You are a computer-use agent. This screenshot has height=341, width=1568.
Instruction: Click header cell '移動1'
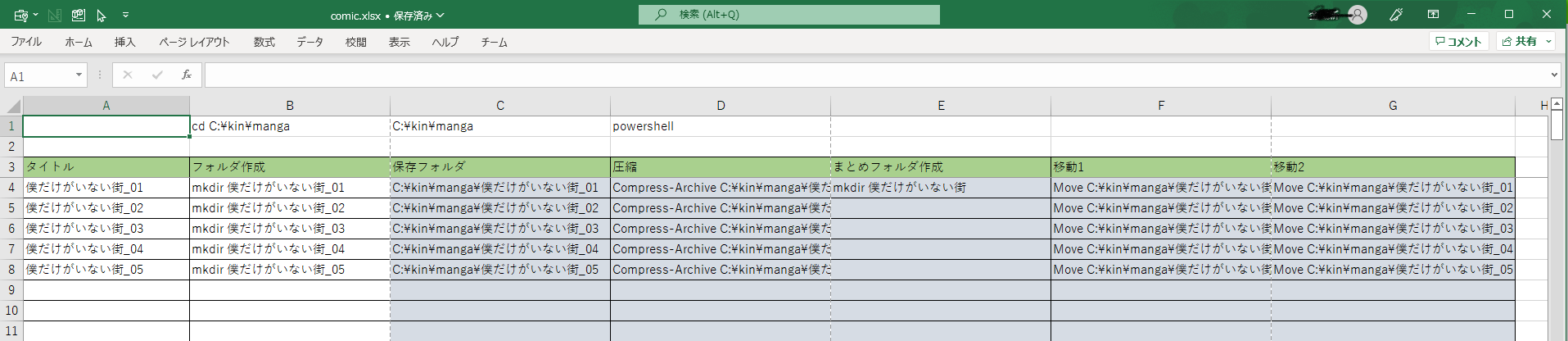point(1161,167)
